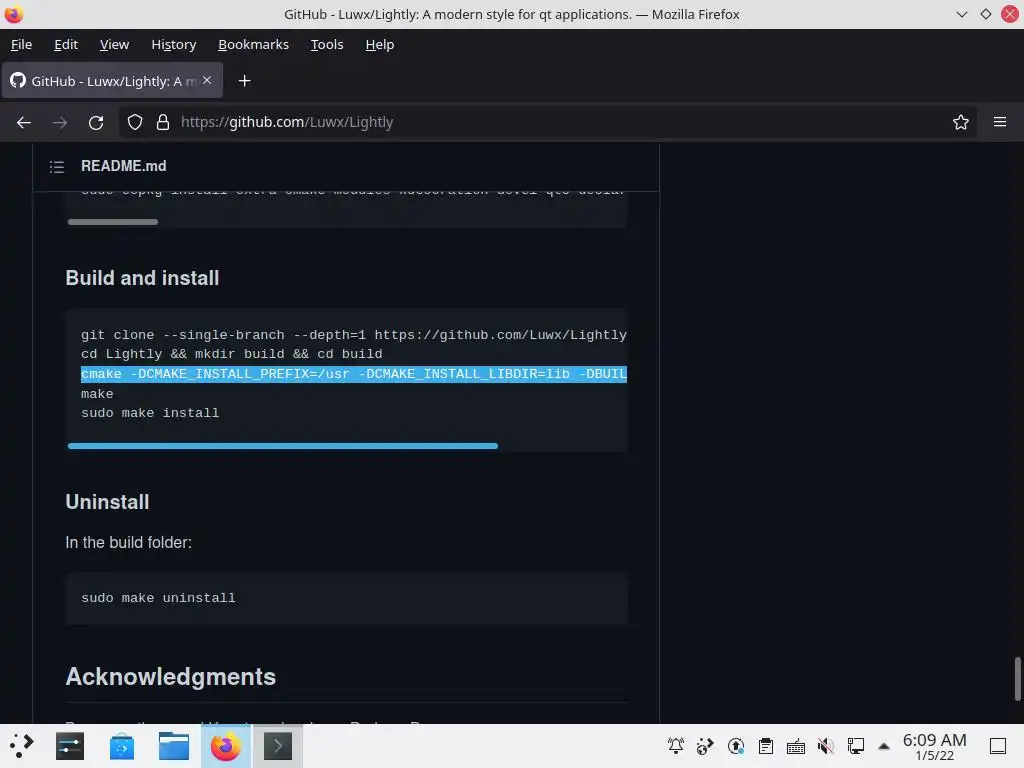Image resolution: width=1024 pixels, height=768 pixels.
Task: Open tracking protection shield info
Action: [x=135, y=122]
